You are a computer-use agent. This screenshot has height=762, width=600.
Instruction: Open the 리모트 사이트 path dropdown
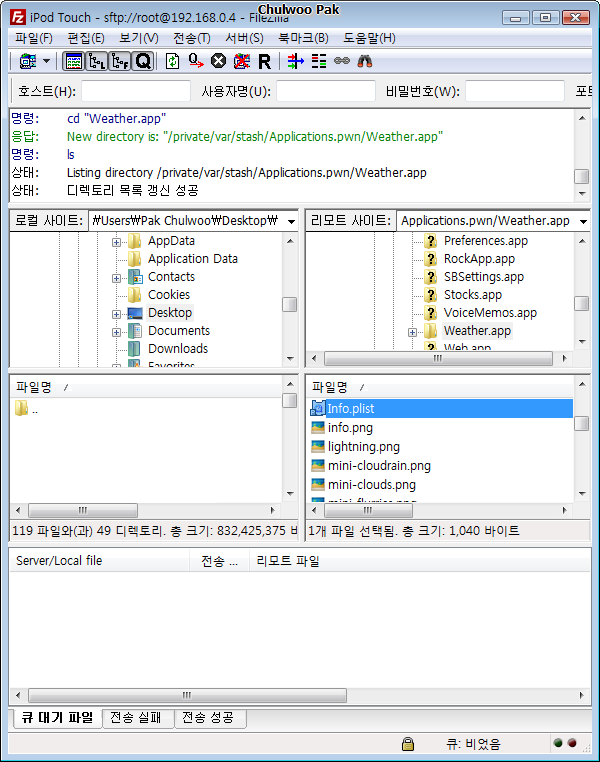click(x=583, y=221)
